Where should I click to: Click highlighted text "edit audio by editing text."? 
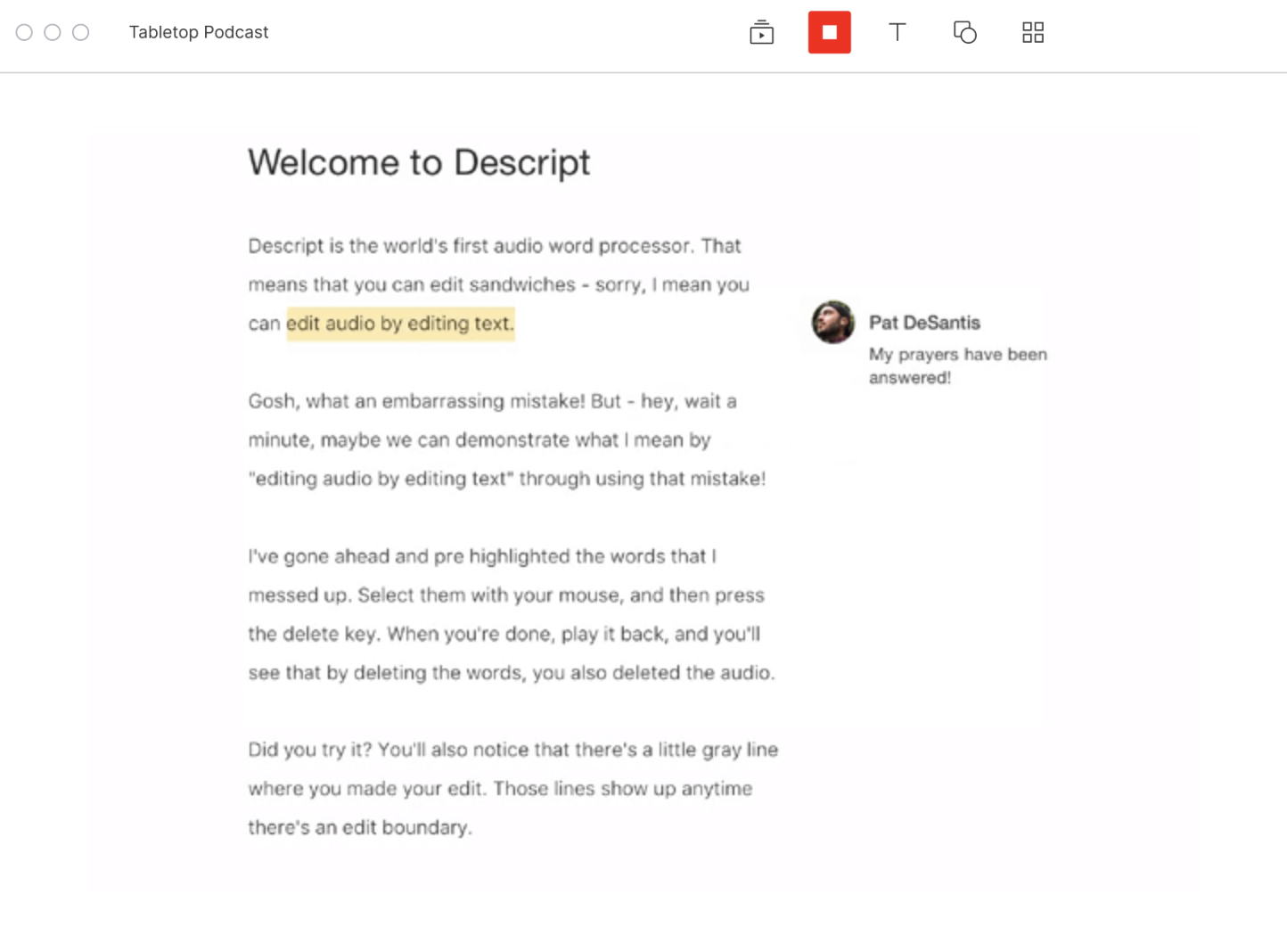(400, 324)
